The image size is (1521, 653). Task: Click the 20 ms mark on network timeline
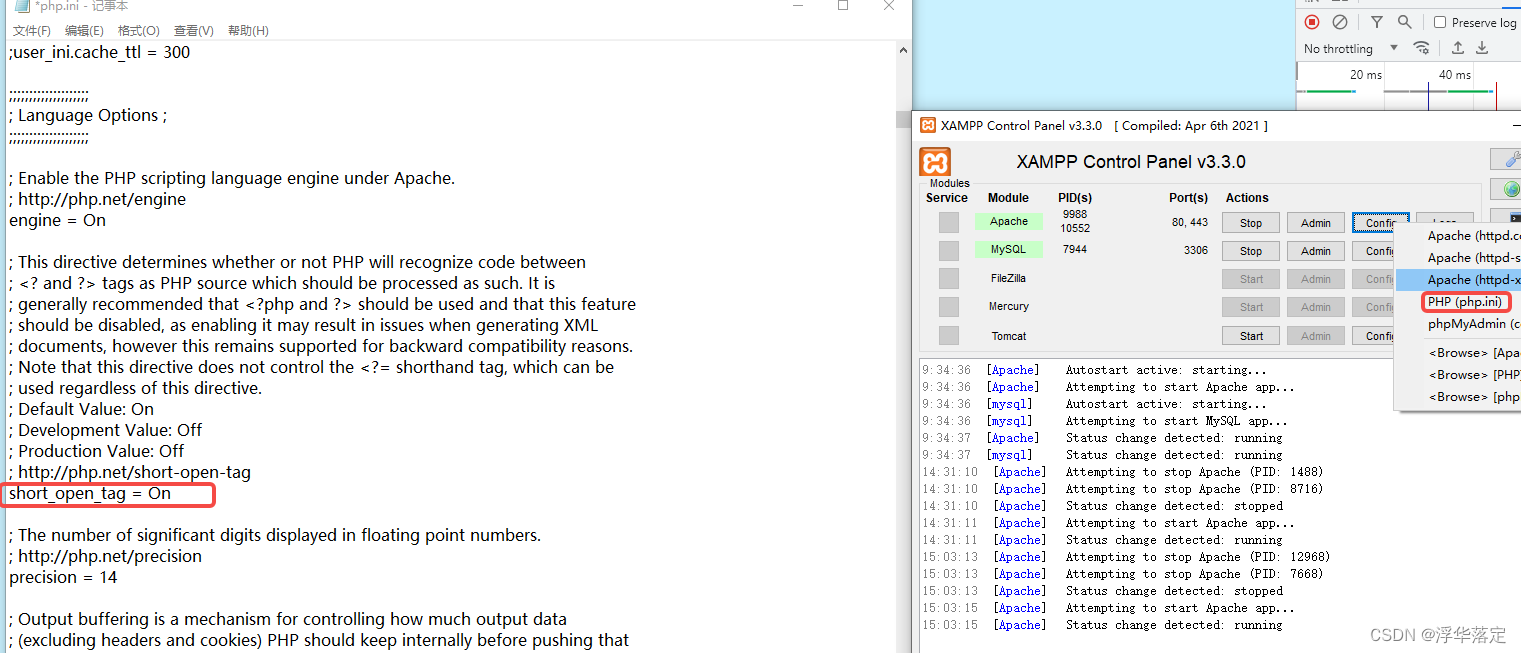1366,75
